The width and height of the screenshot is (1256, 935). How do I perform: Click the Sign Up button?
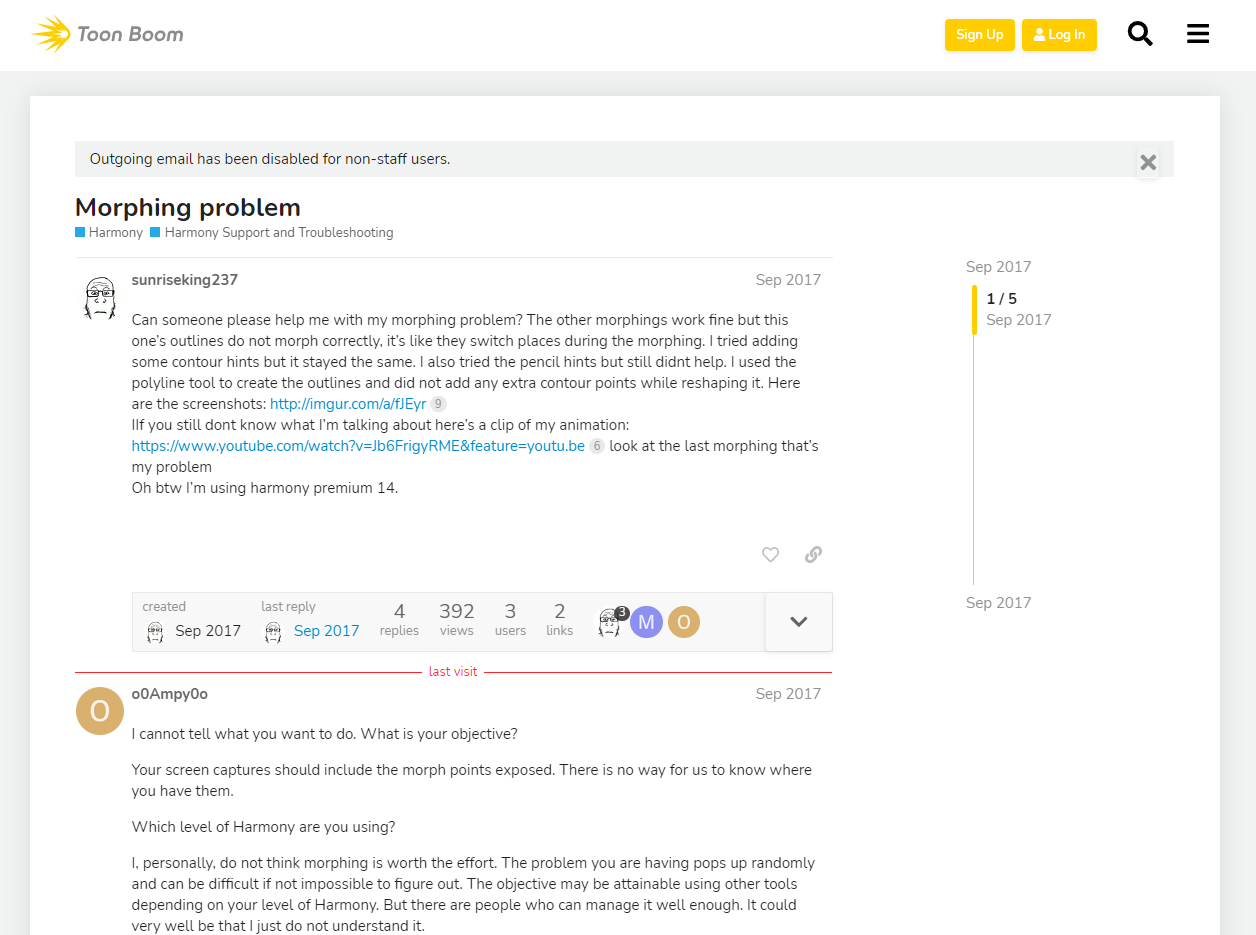979,35
